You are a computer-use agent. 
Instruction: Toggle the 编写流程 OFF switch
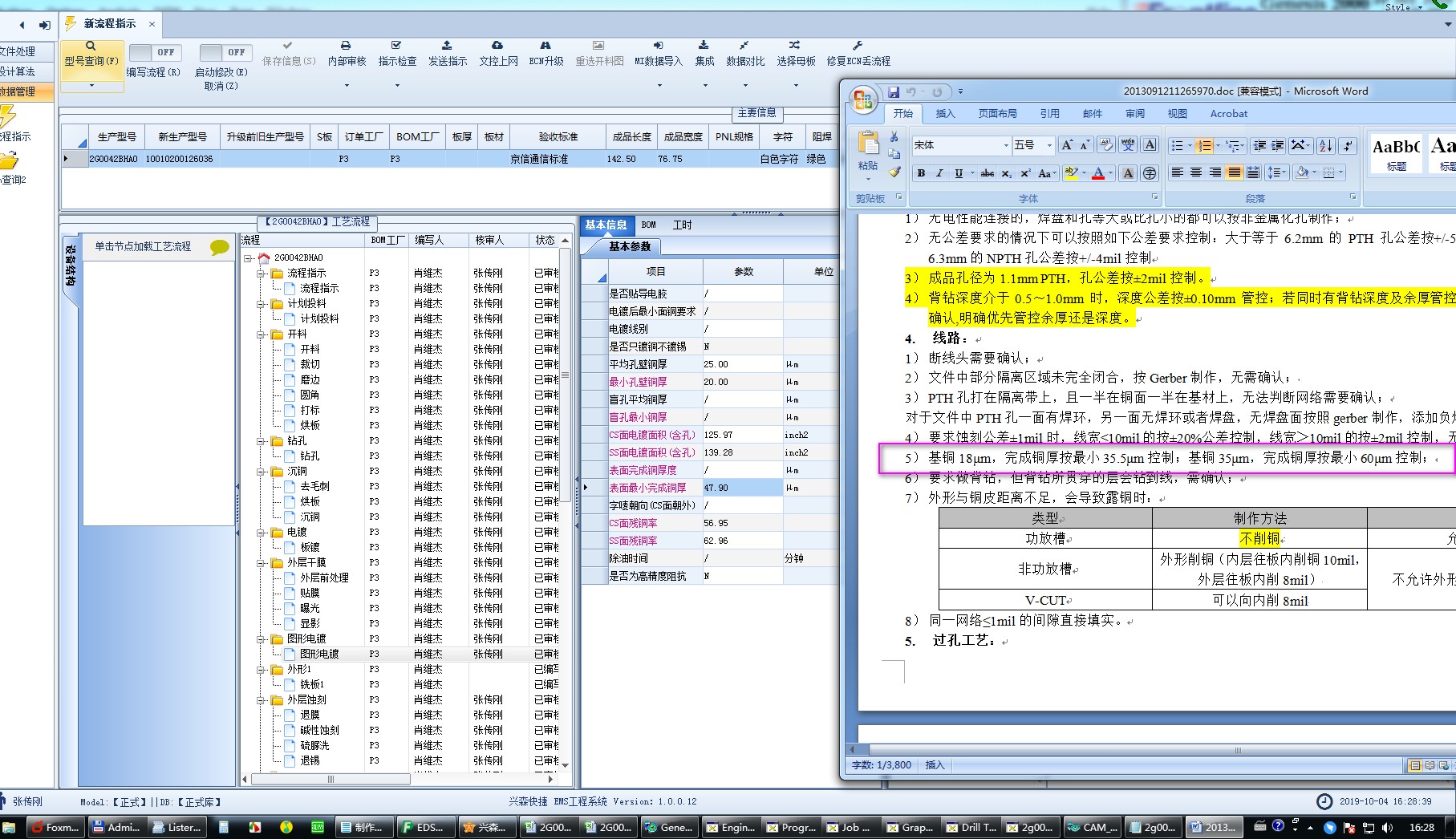point(156,52)
